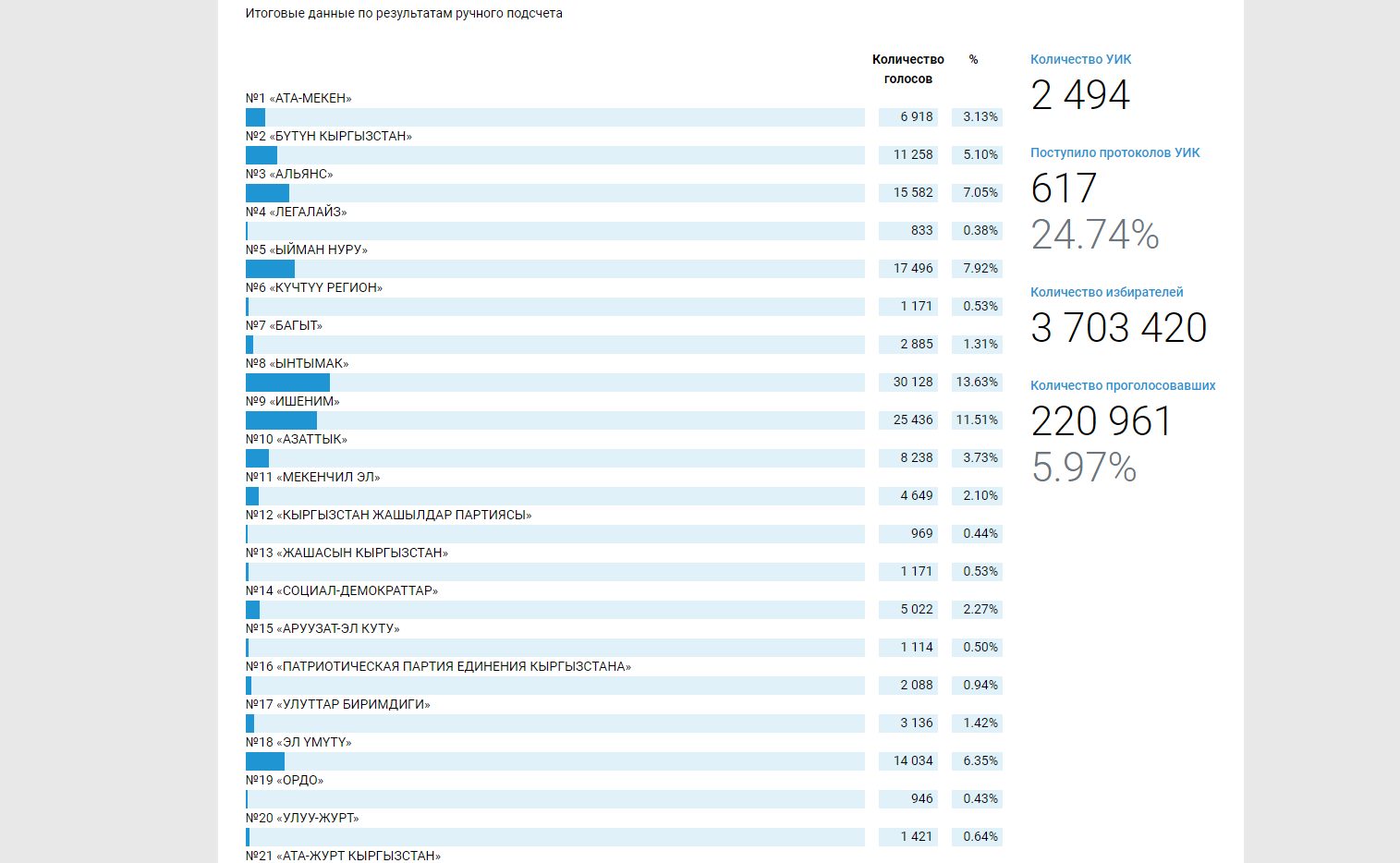This screenshot has width=1400, height=863.
Task: Click the 13.63% percentage cell
Action: click(977, 383)
